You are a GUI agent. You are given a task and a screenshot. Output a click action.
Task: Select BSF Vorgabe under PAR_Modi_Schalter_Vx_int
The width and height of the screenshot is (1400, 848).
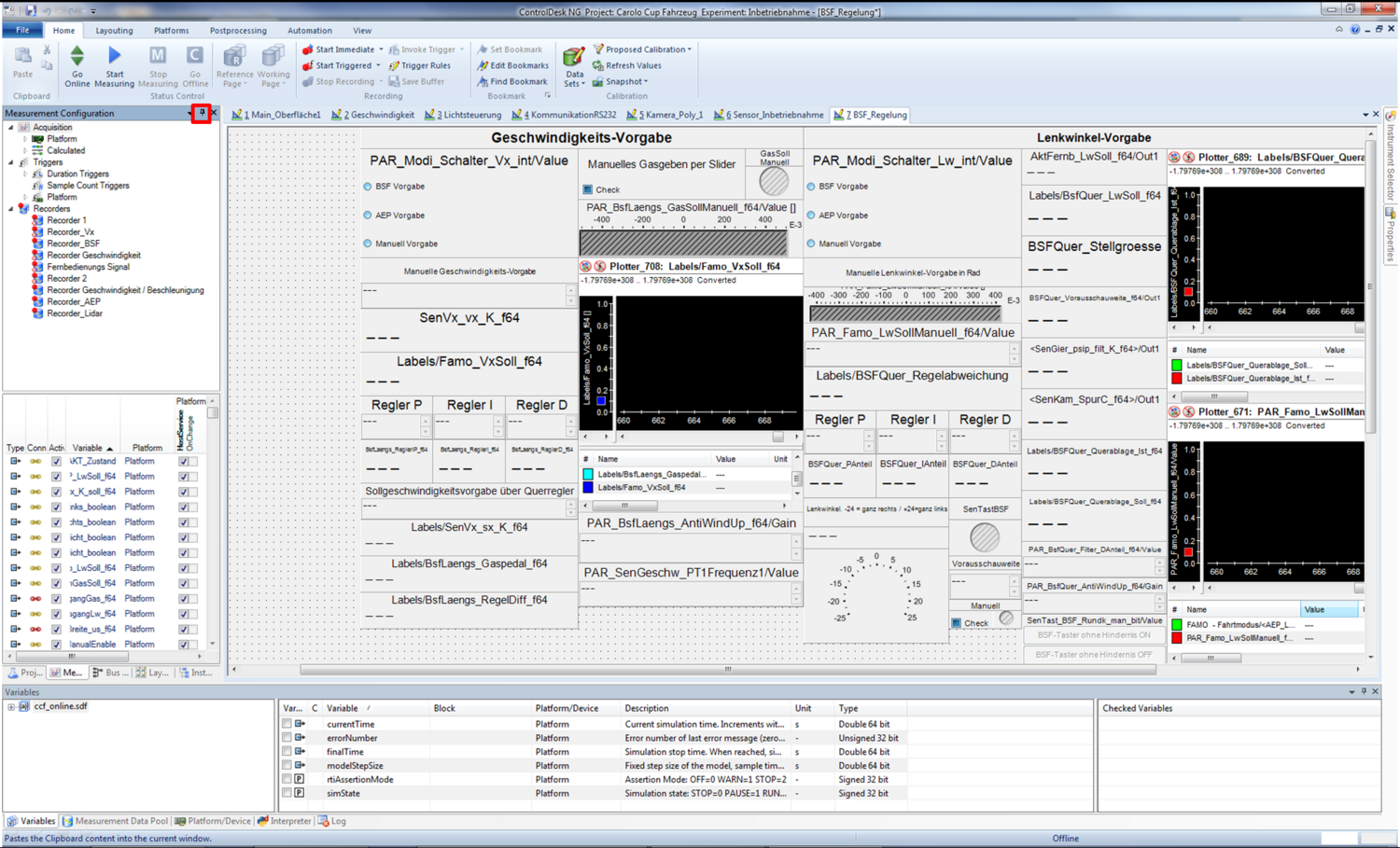coord(368,187)
